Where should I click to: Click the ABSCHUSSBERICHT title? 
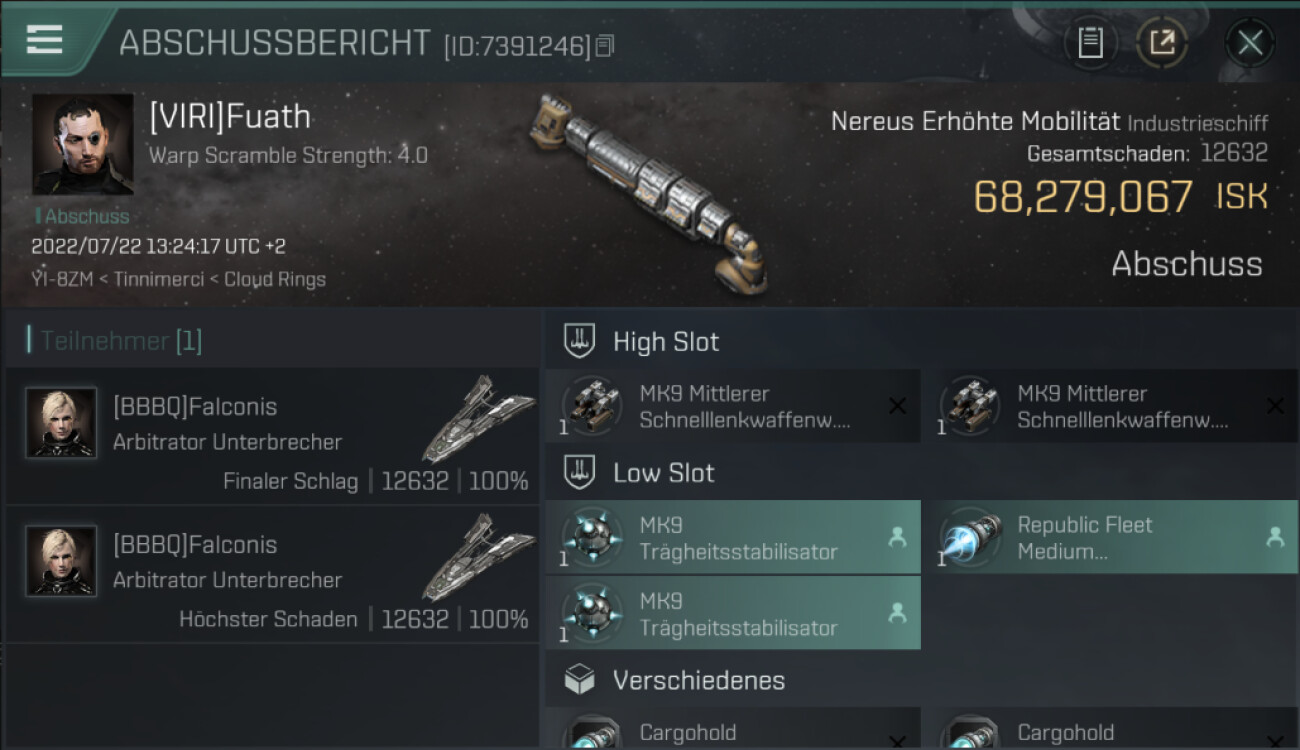tap(275, 43)
